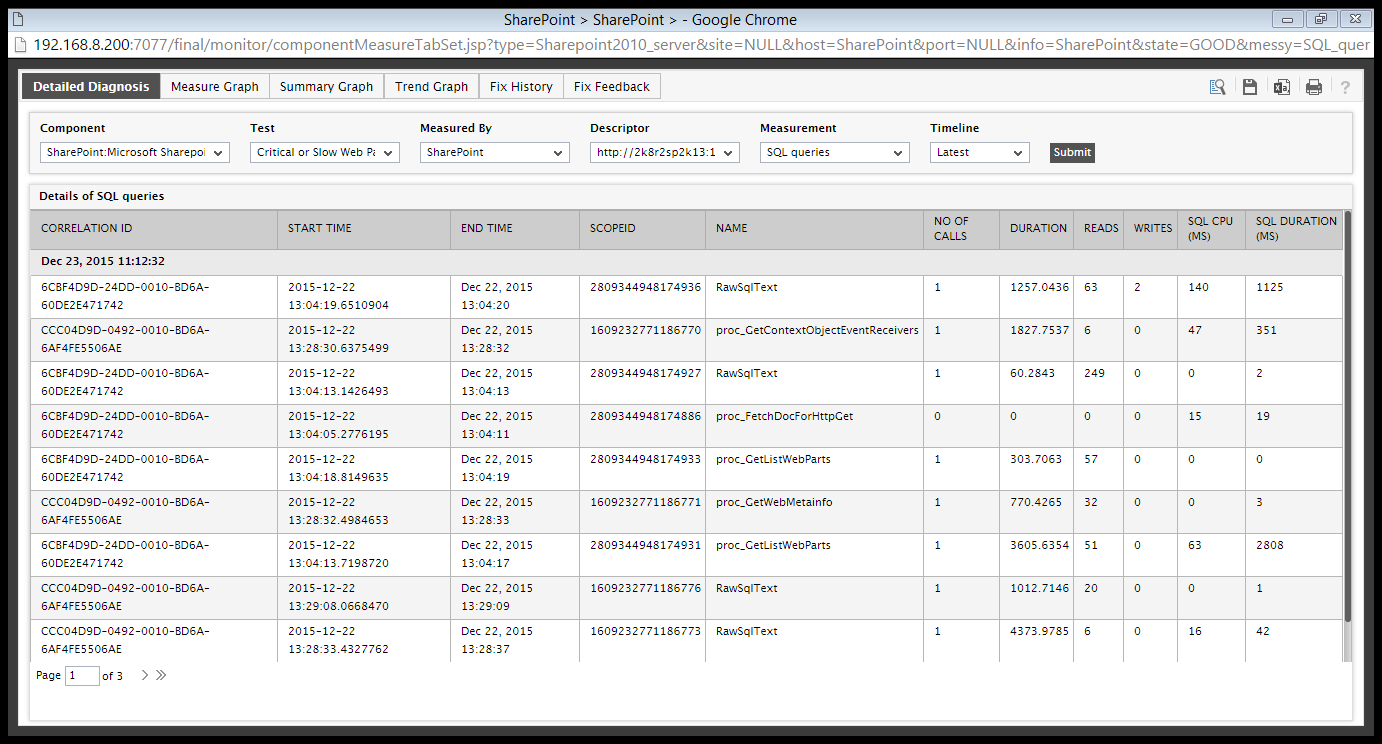Screen dimensions: 1382x744
Task: Open the Measurement dropdown showing SQL queries
Action: click(x=835, y=152)
